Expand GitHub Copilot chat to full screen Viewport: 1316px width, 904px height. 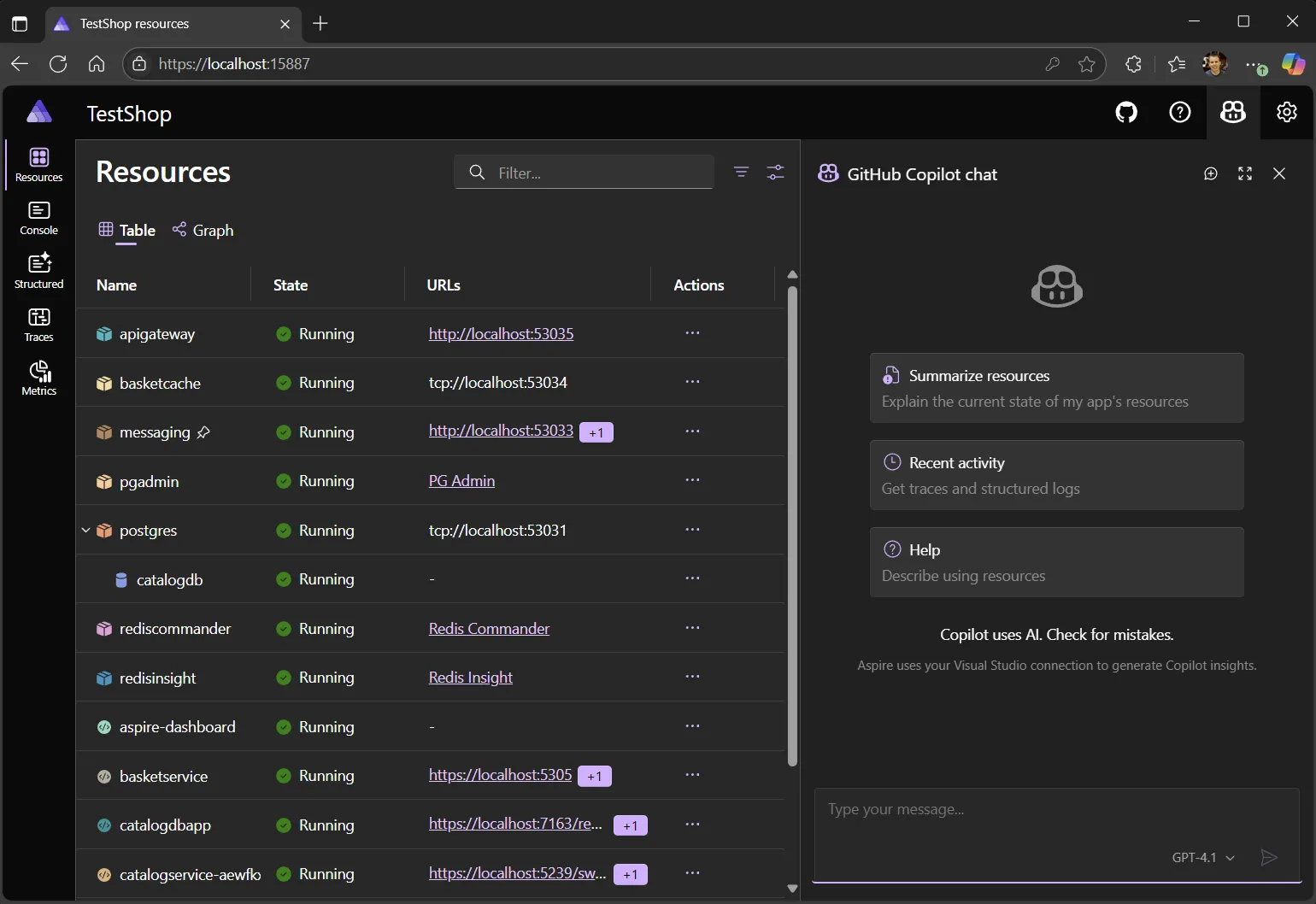[1244, 173]
